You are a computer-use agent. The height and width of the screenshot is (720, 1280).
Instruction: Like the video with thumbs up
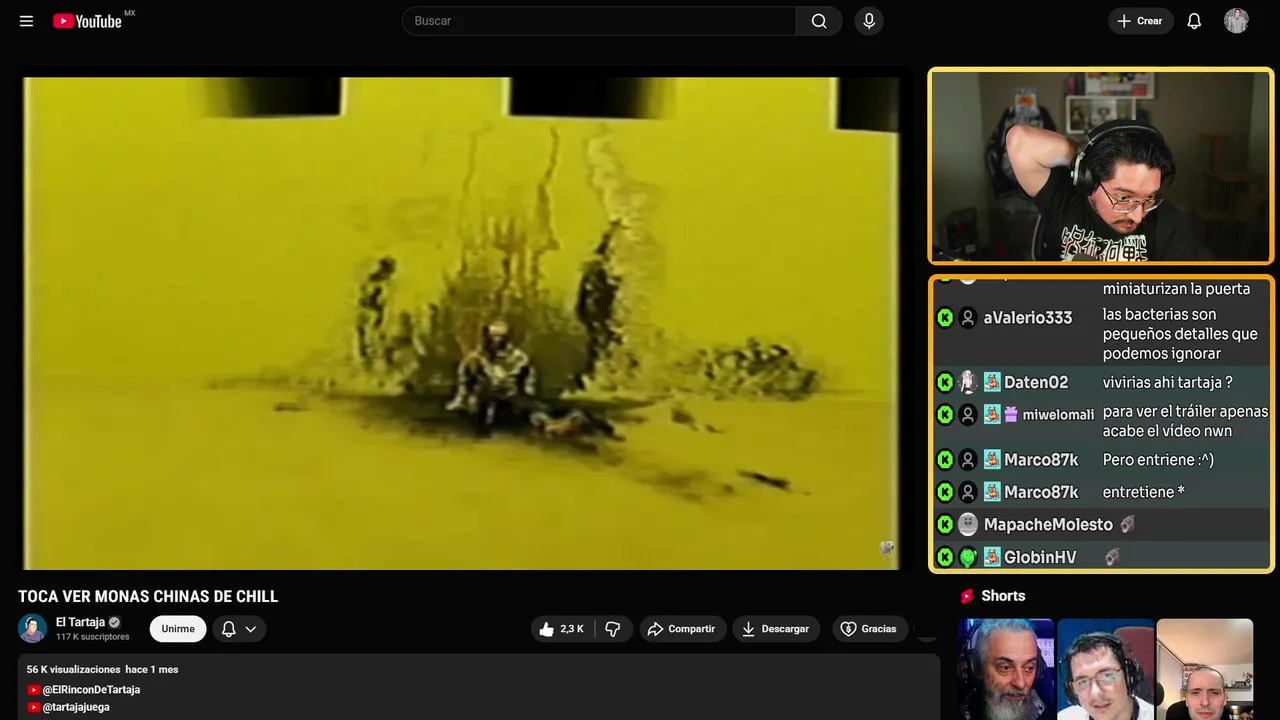coord(561,629)
